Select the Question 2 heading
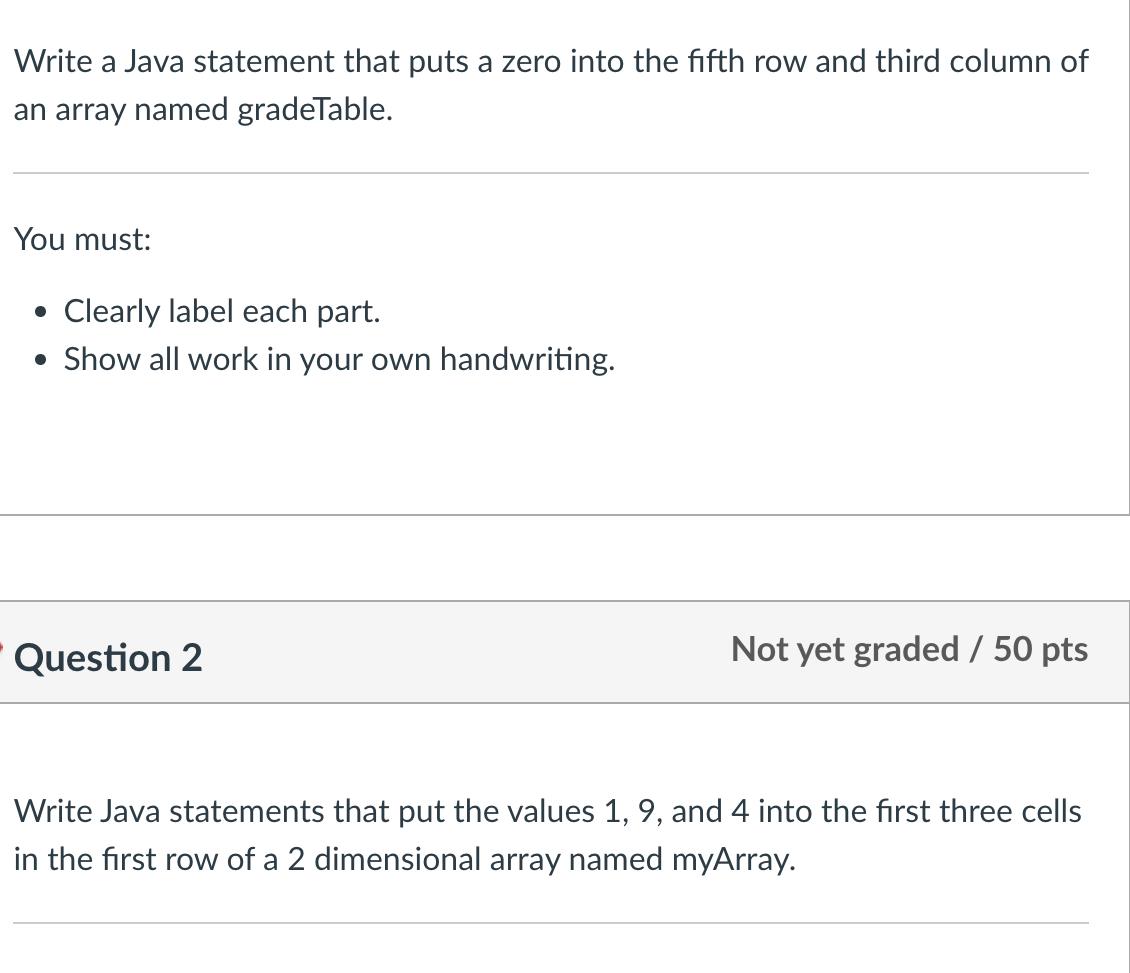The width and height of the screenshot is (1130, 973). pos(108,658)
